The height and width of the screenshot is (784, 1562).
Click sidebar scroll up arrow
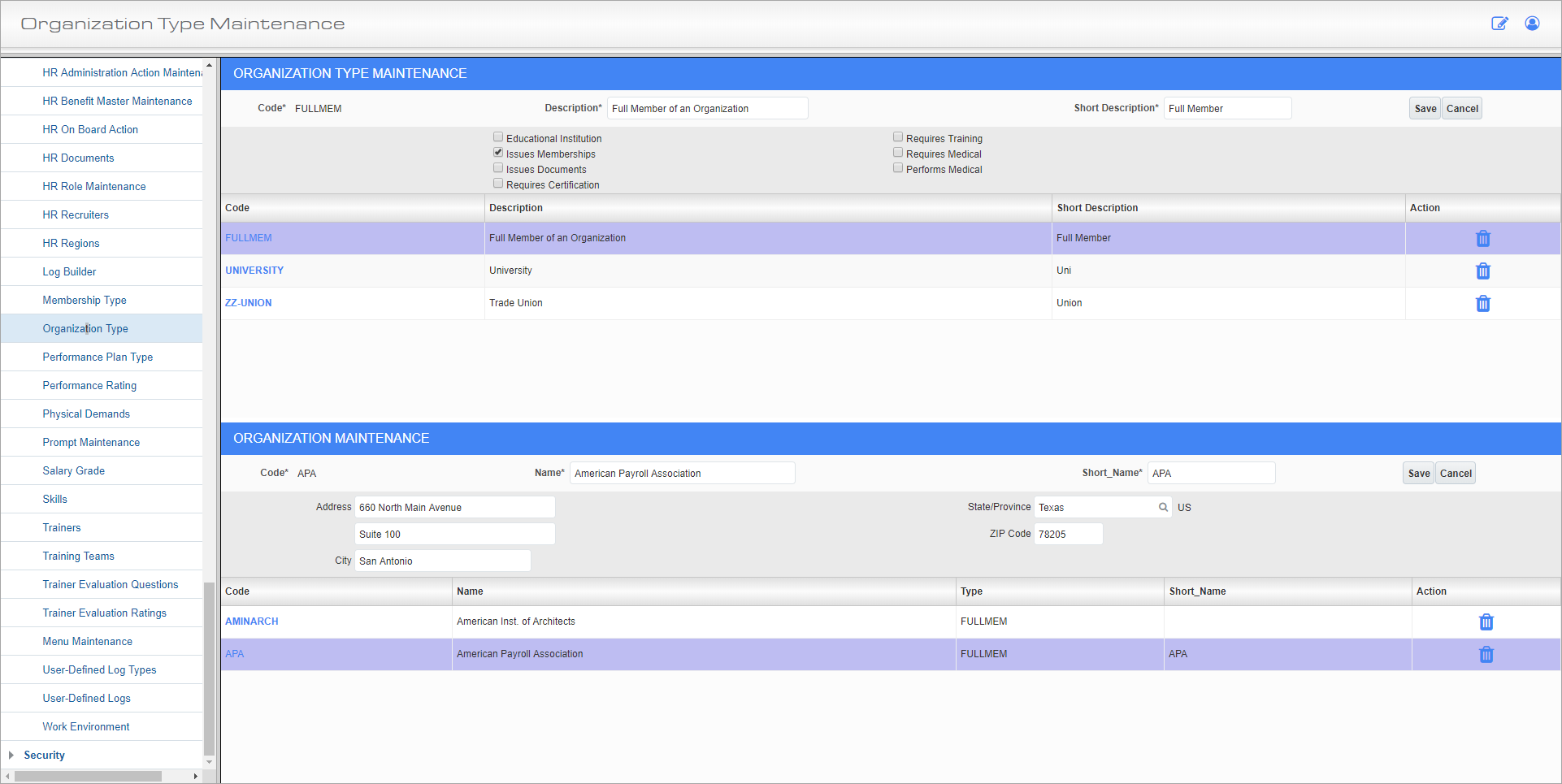click(209, 65)
